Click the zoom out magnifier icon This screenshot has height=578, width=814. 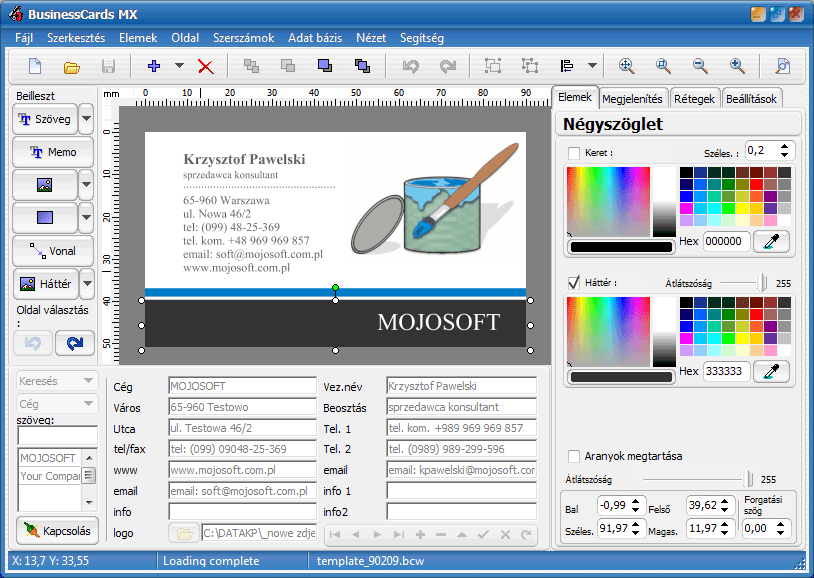pos(700,66)
